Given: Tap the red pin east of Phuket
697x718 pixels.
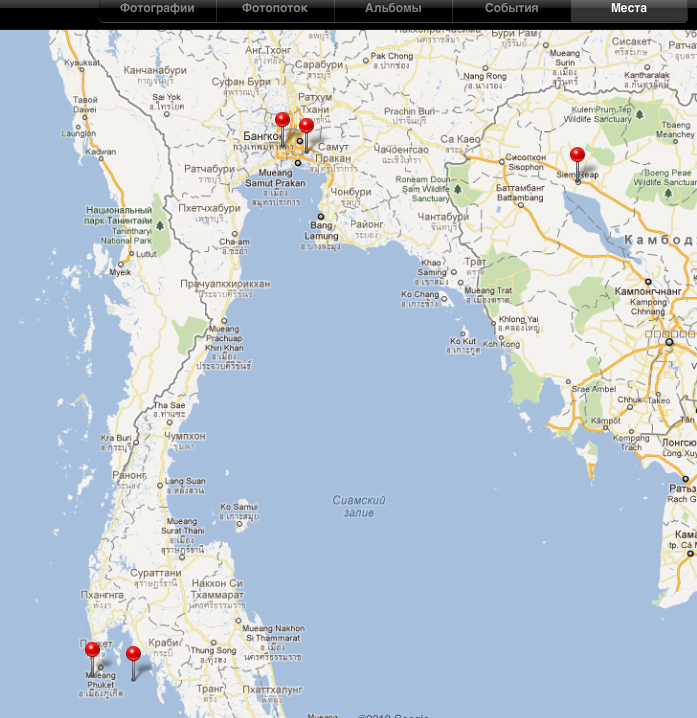Looking at the screenshot, I should (x=133, y=655).
